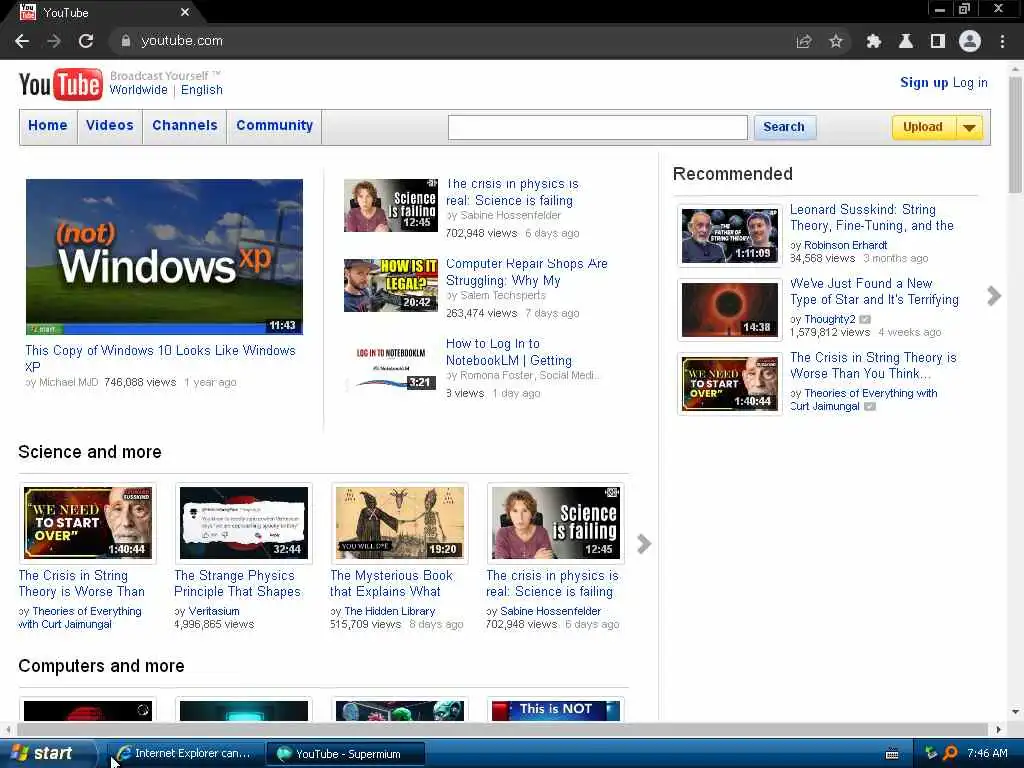Screen dimensions: 1024x768
Task: Open the 14:38 black star thumbnail
Action: [x=730, y=310]
